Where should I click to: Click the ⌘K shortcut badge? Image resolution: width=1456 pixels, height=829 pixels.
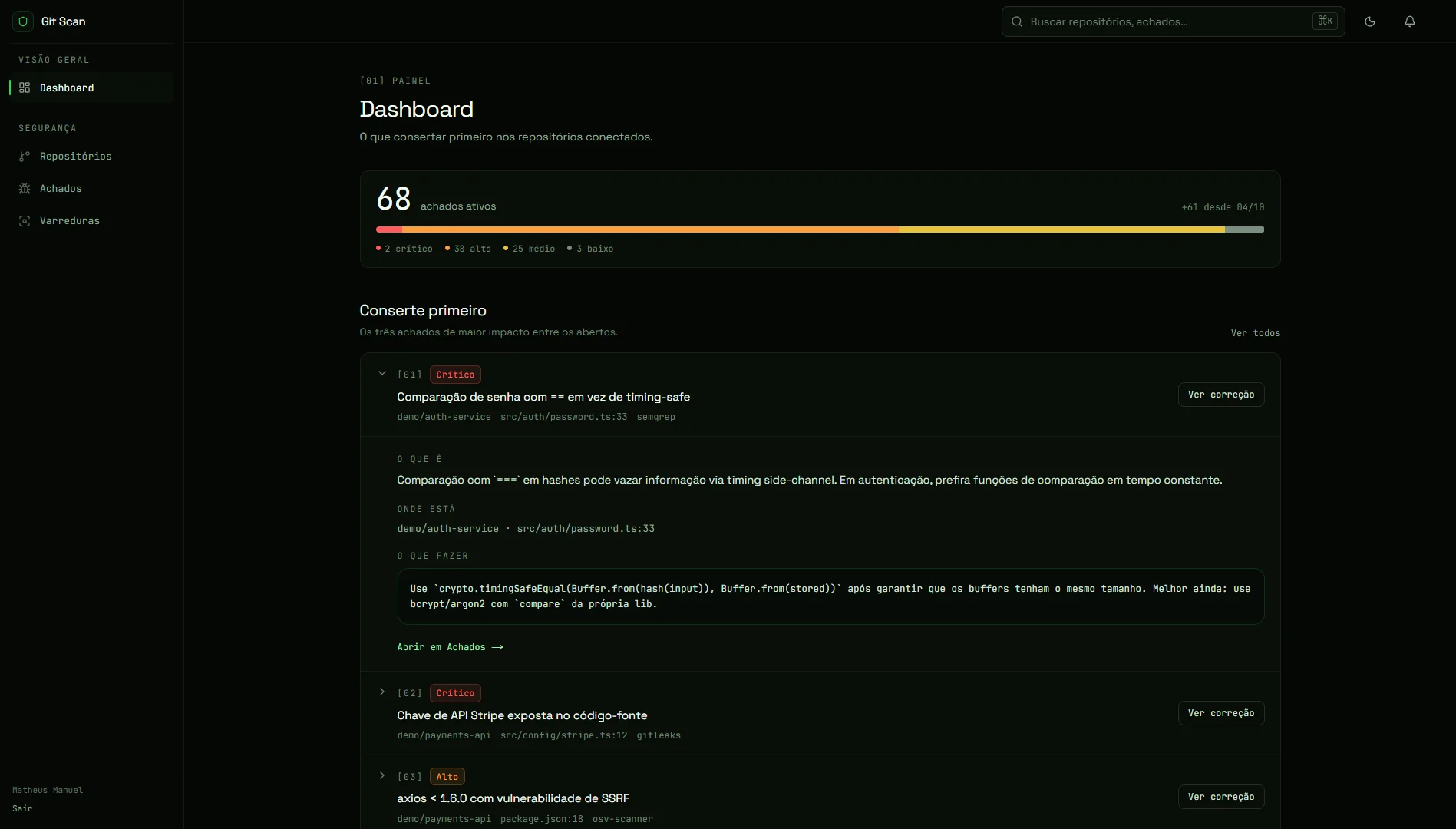tap(1325, 21)
